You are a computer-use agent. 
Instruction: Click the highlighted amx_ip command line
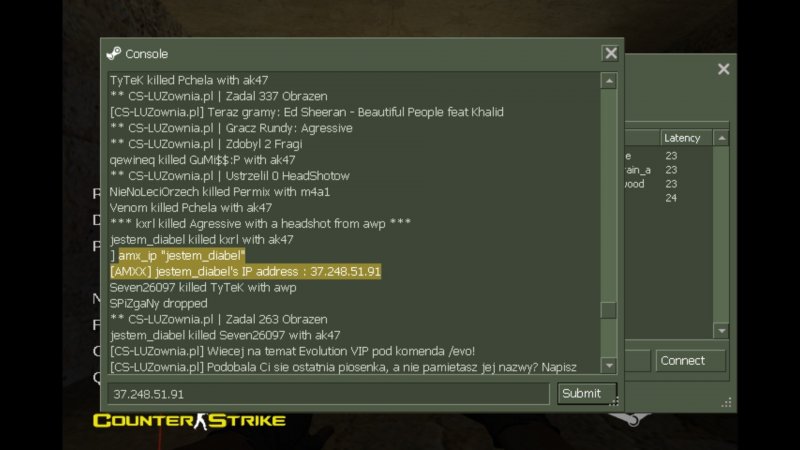182,256
